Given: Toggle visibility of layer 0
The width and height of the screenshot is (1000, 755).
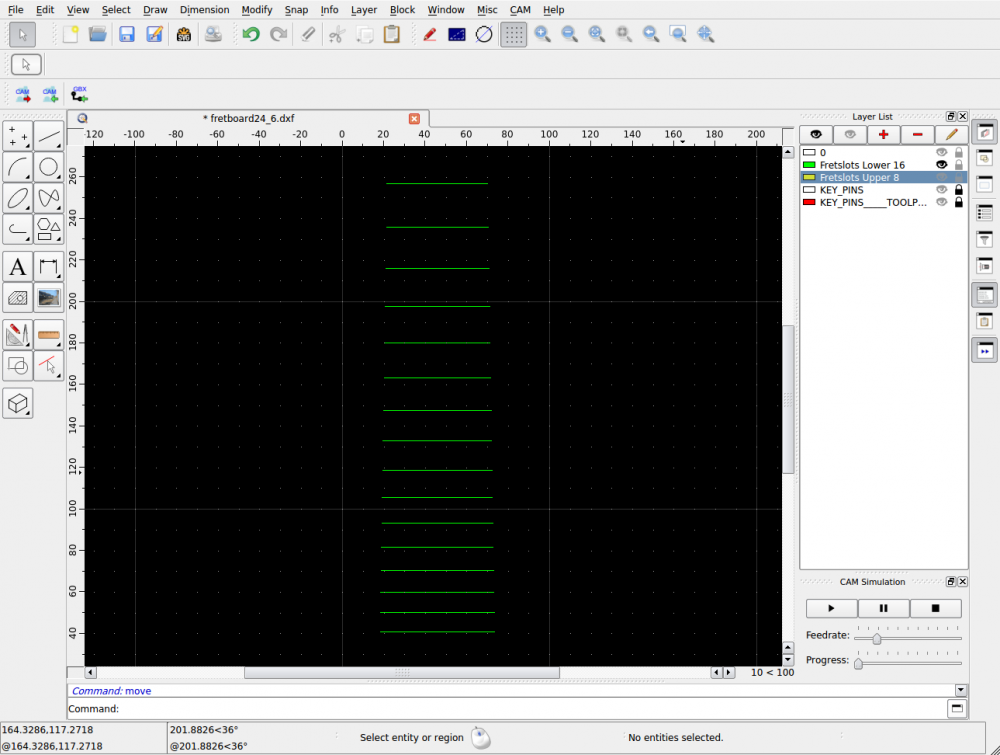Looking at the screenshot, I should (941, 152).
